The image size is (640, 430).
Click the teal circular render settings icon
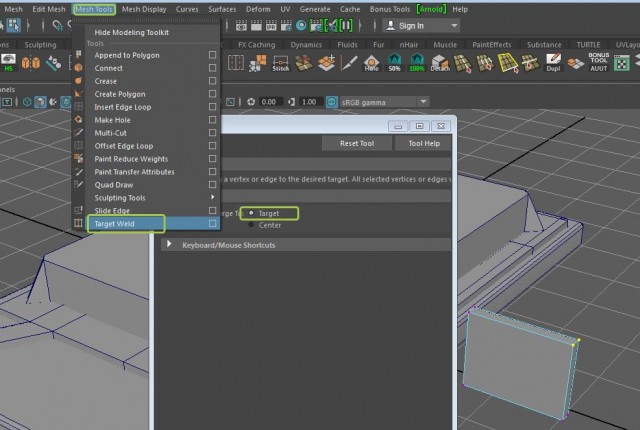(301, 26)
